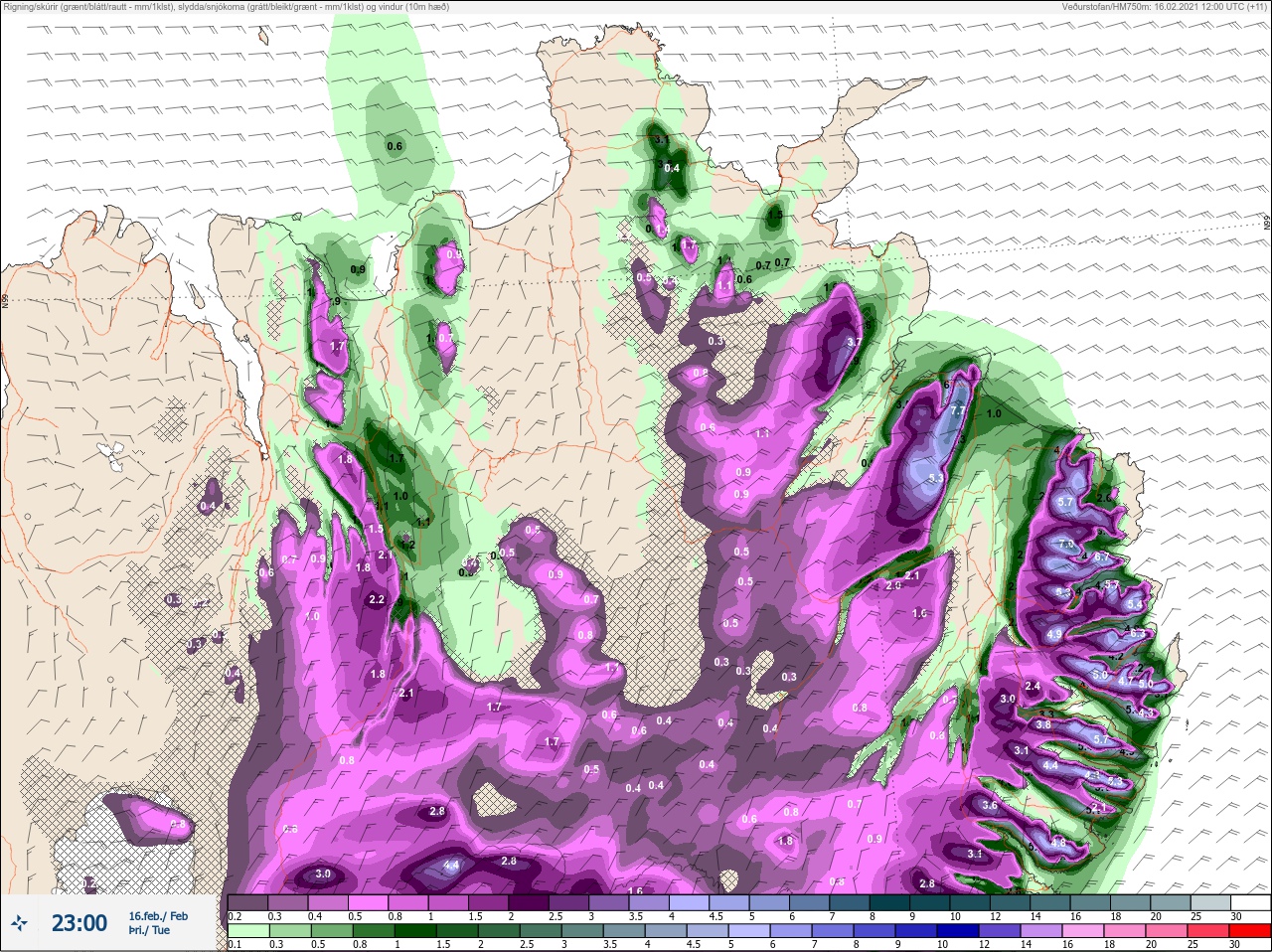Click the 'Þri./ Tue' weekday label
The height and width of the screenshot is (952, 1272).
(x=149, y=930)
